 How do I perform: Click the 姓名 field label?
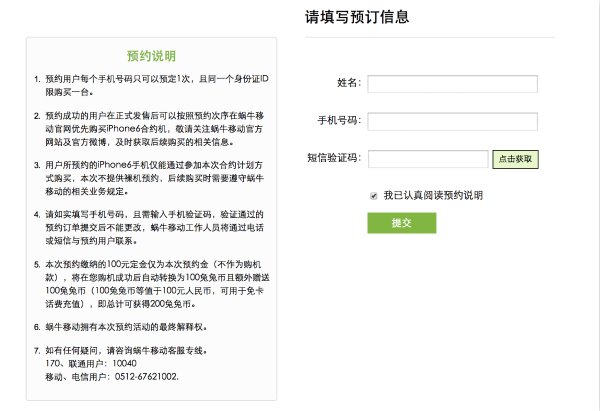click(346, 83)
